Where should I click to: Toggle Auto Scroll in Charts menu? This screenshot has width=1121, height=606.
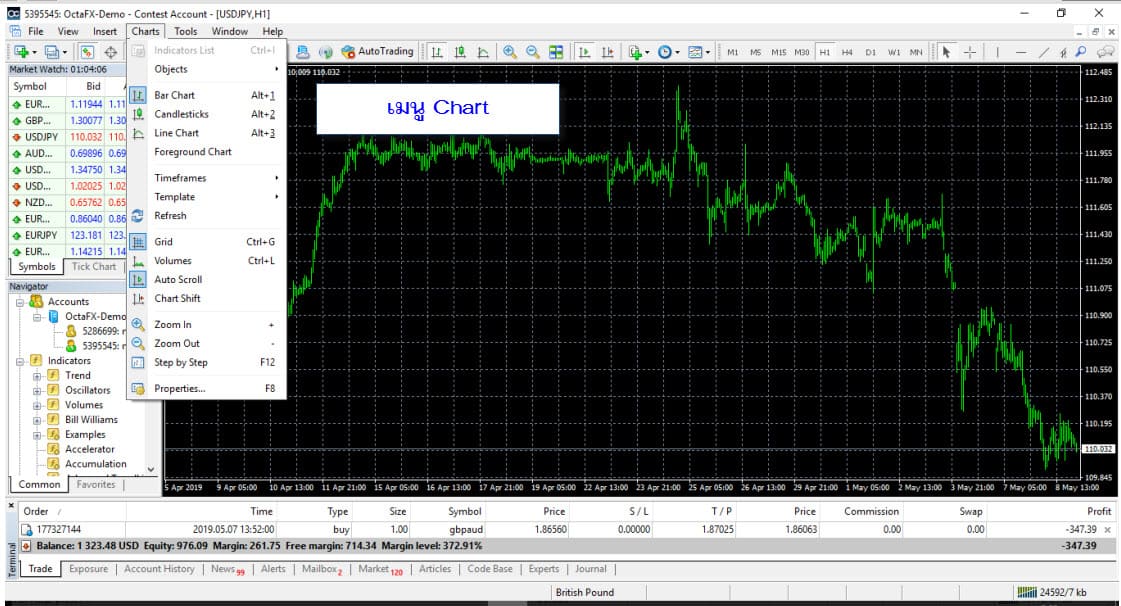(178, 280)
